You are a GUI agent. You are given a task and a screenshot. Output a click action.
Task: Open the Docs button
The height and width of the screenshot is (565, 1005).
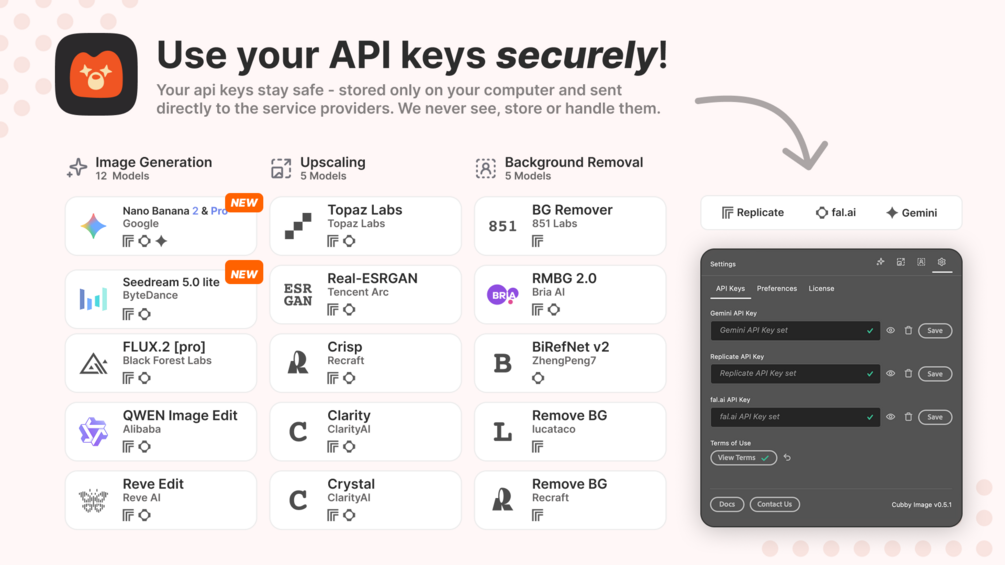tap(727, 504)
